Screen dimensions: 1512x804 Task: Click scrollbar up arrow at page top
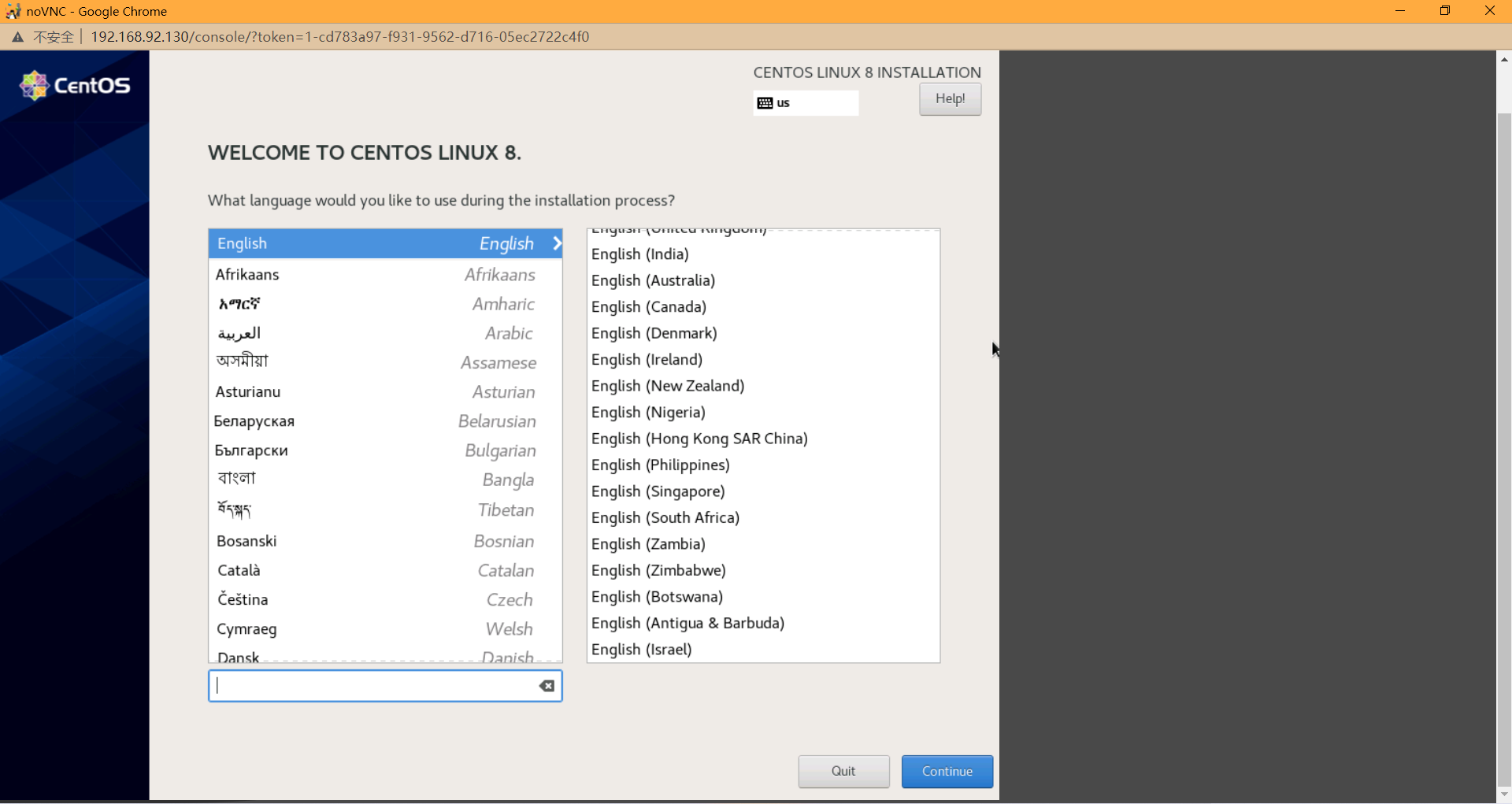coord(1504,59)
